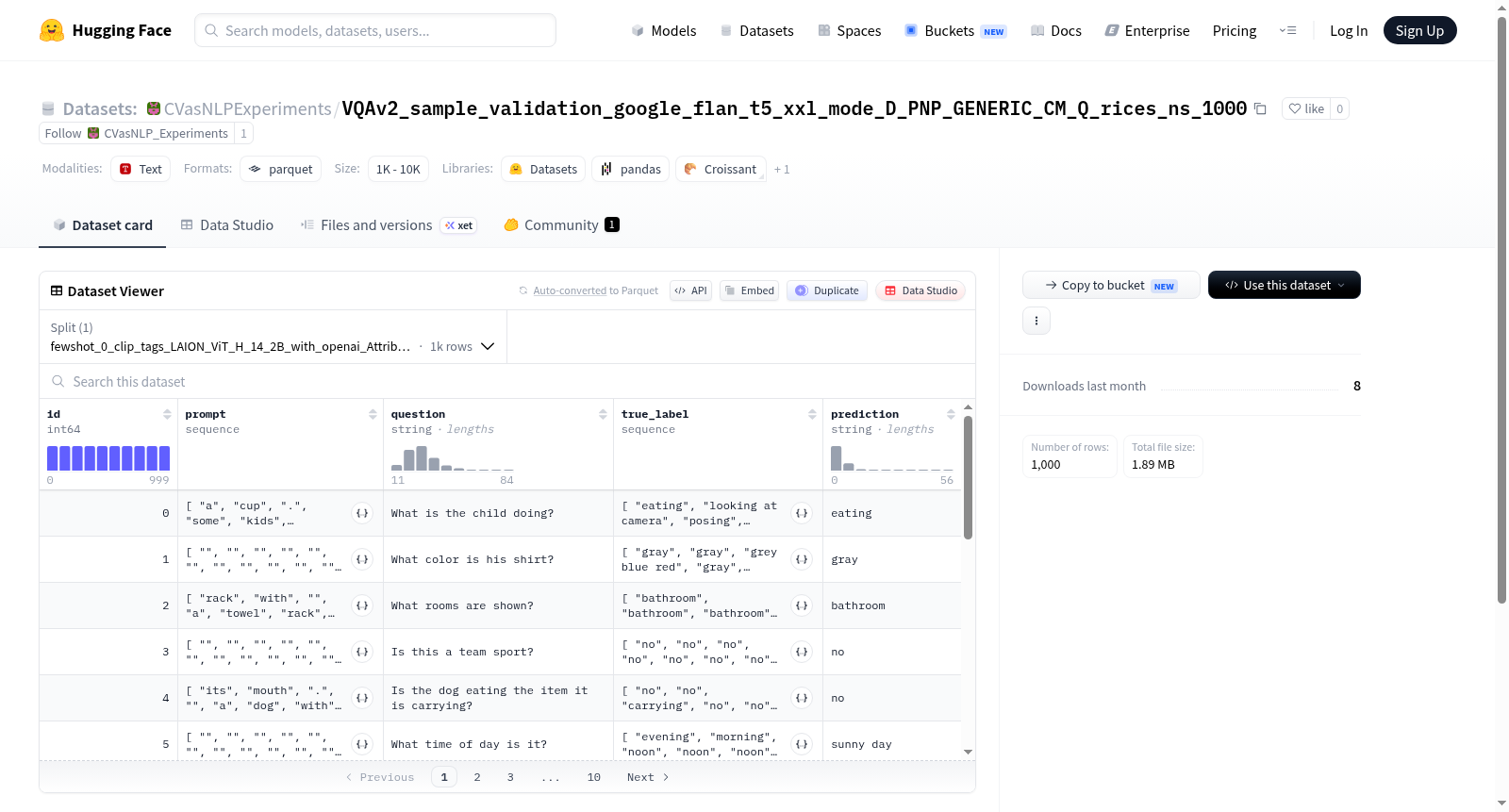Focus the Search this dataset field
Image resolution: width=1509 pixels, height=812 pixels.
(507, 381)
